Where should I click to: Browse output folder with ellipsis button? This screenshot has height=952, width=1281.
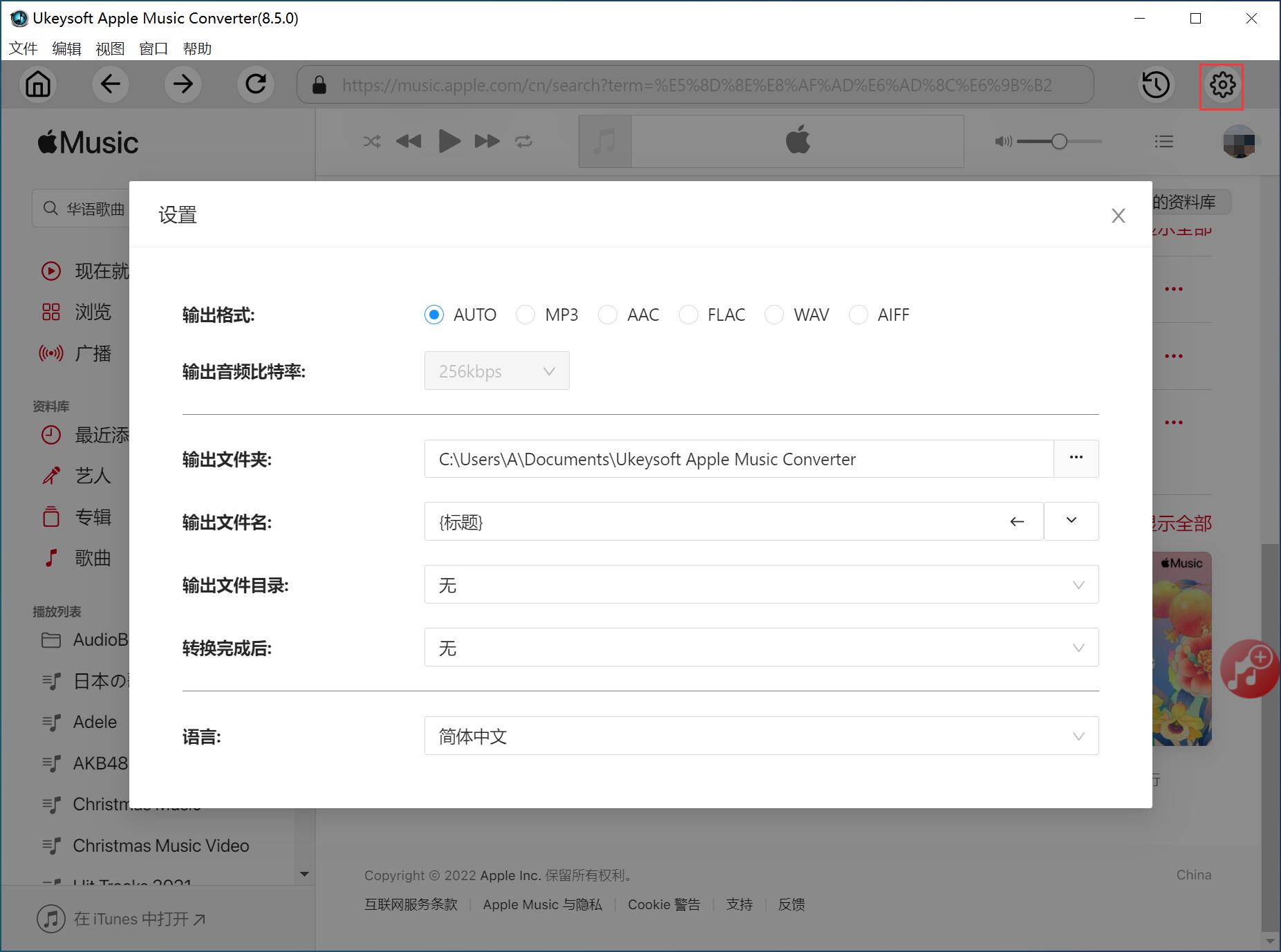[1076, 459]
